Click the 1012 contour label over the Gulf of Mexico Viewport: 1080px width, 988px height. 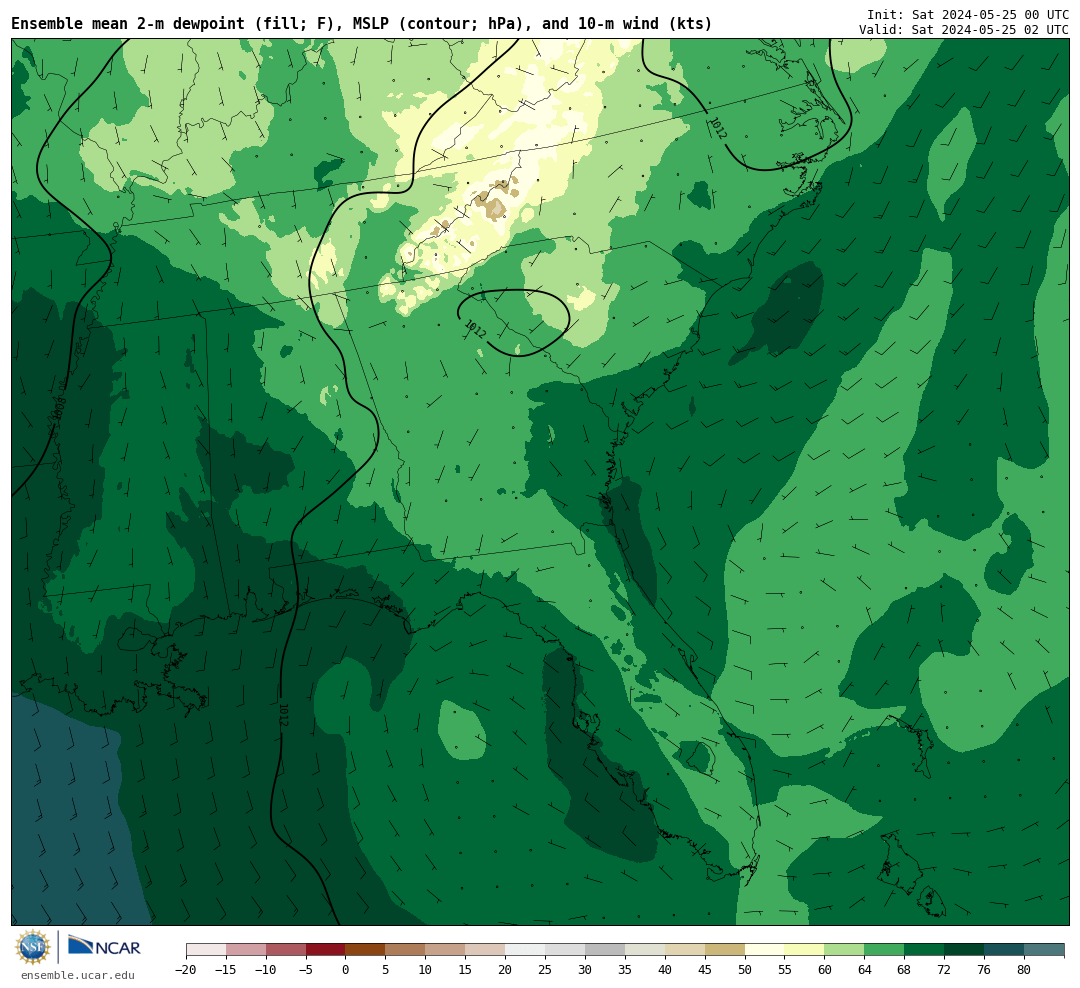pyautogui.click(x=282, y=714)
